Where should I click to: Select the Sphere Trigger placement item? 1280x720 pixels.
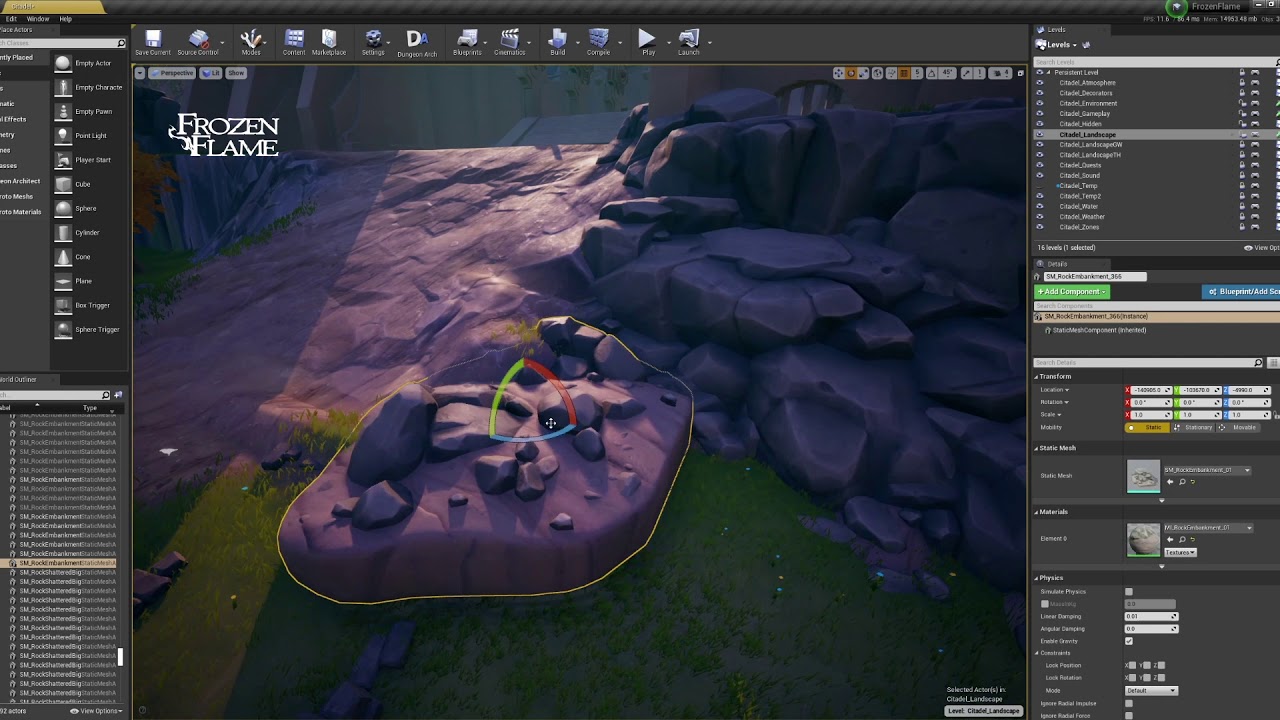tap(89, 329)
